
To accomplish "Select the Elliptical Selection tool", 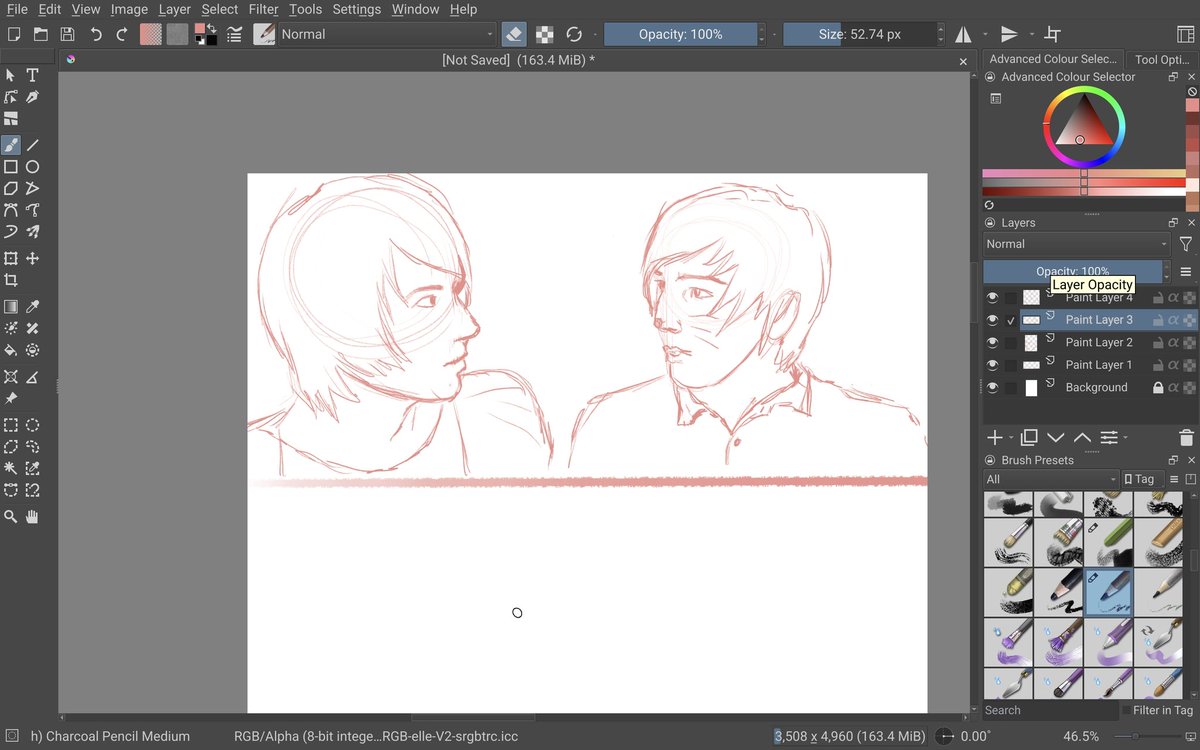I will [32, 425].
